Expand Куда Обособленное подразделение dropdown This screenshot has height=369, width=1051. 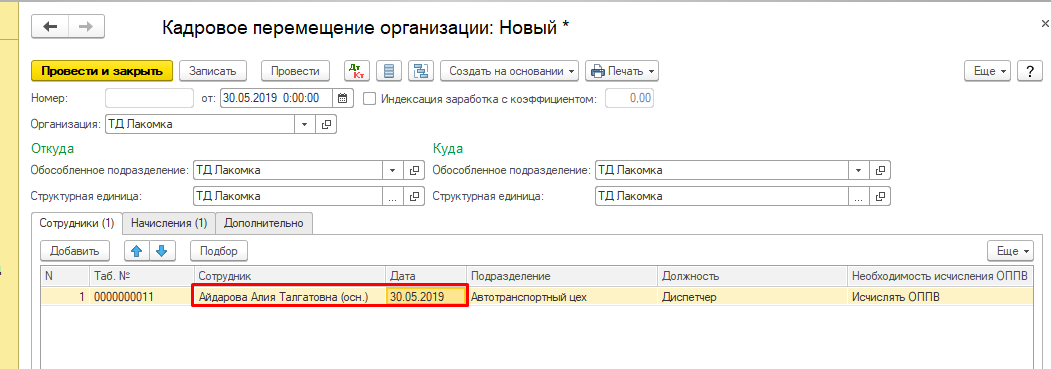(x=859, y=170)
